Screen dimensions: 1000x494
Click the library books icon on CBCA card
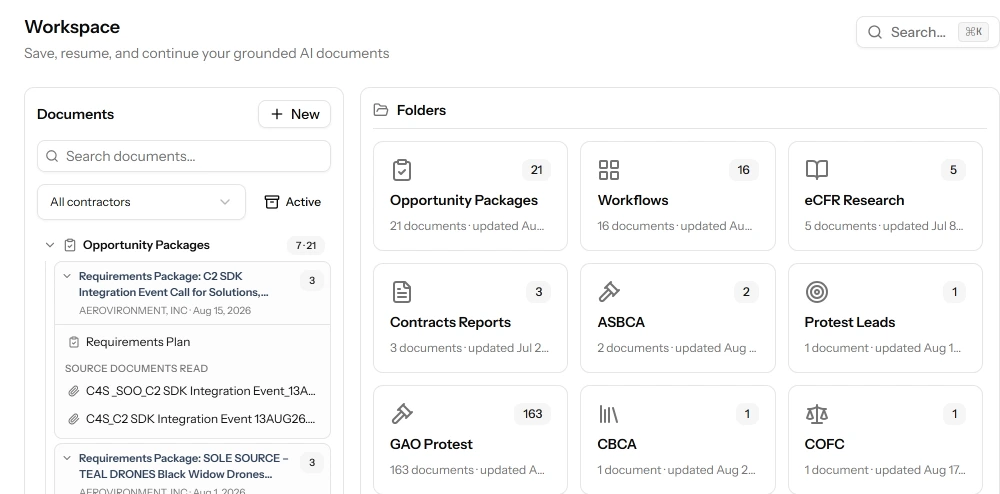[608, 414]
